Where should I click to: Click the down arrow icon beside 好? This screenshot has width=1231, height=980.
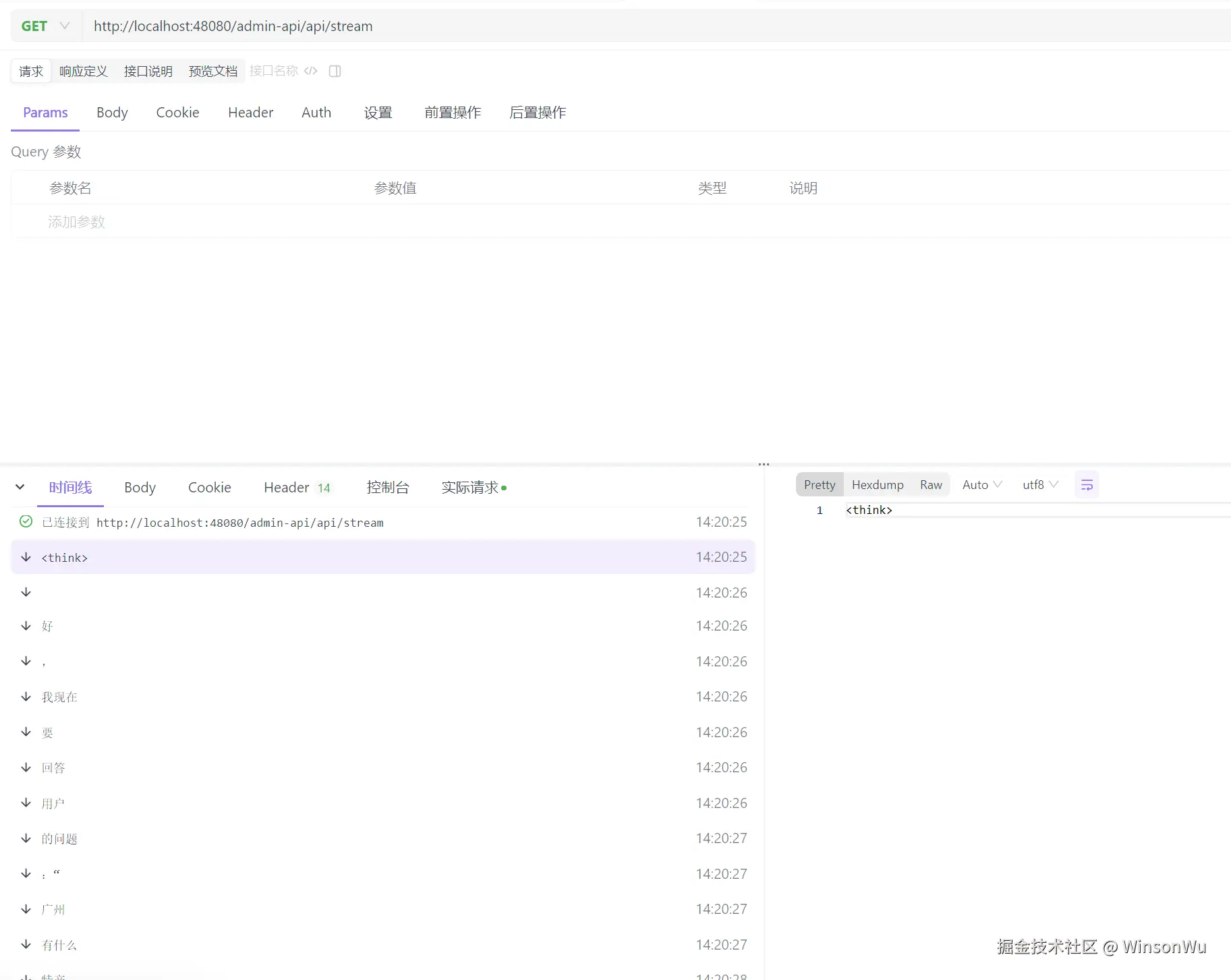[x=26, y=626]
